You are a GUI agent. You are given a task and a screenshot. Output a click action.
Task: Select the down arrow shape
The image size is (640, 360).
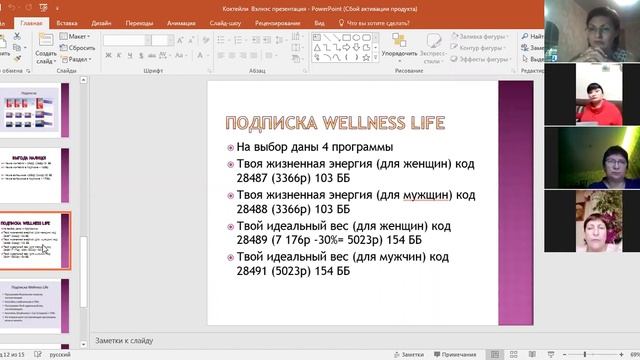[x=356, y=48]
